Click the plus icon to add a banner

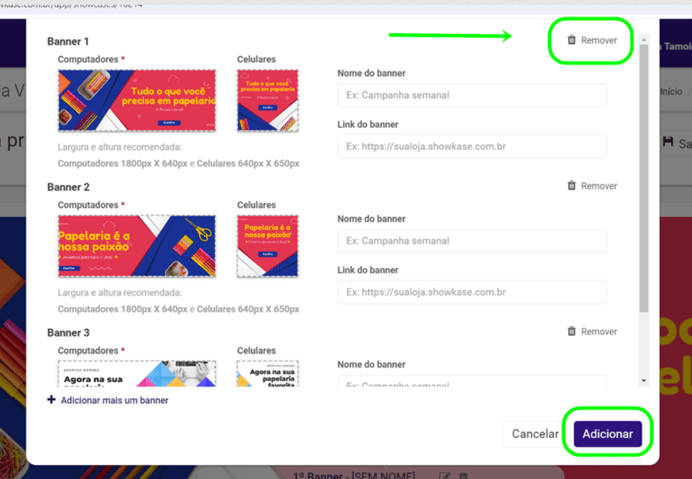click(51, 400)
